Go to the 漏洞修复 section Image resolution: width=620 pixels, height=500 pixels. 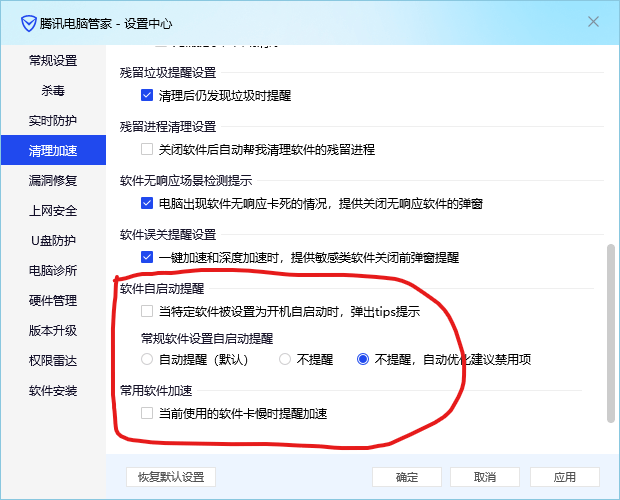coord(53,181)
